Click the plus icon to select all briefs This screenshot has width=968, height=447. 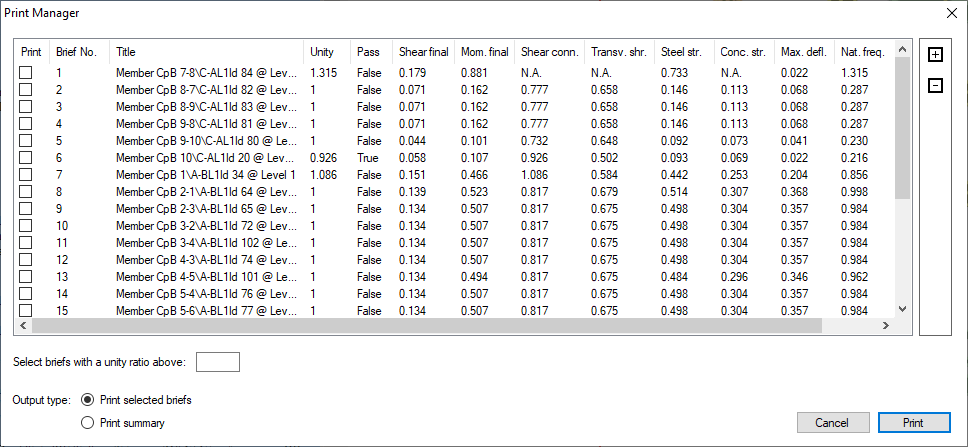[935, 54]
